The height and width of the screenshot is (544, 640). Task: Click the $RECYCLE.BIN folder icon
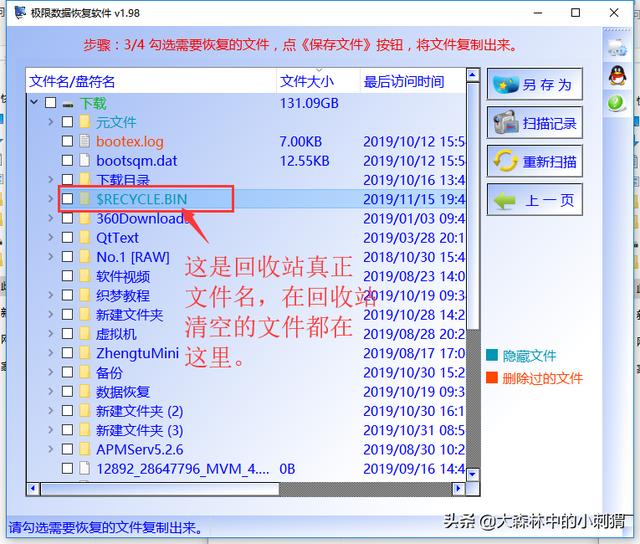click(x=84, y=199)
